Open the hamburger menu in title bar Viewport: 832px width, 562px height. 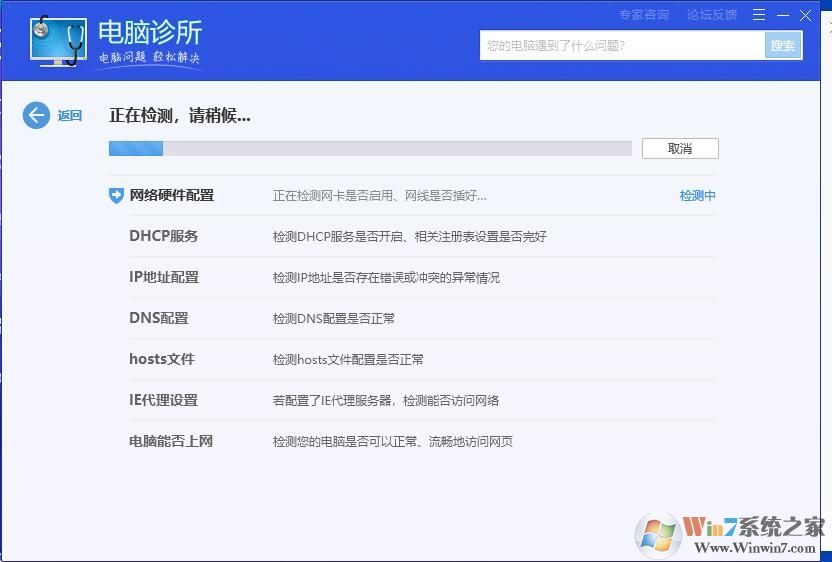tap(760, 15)
